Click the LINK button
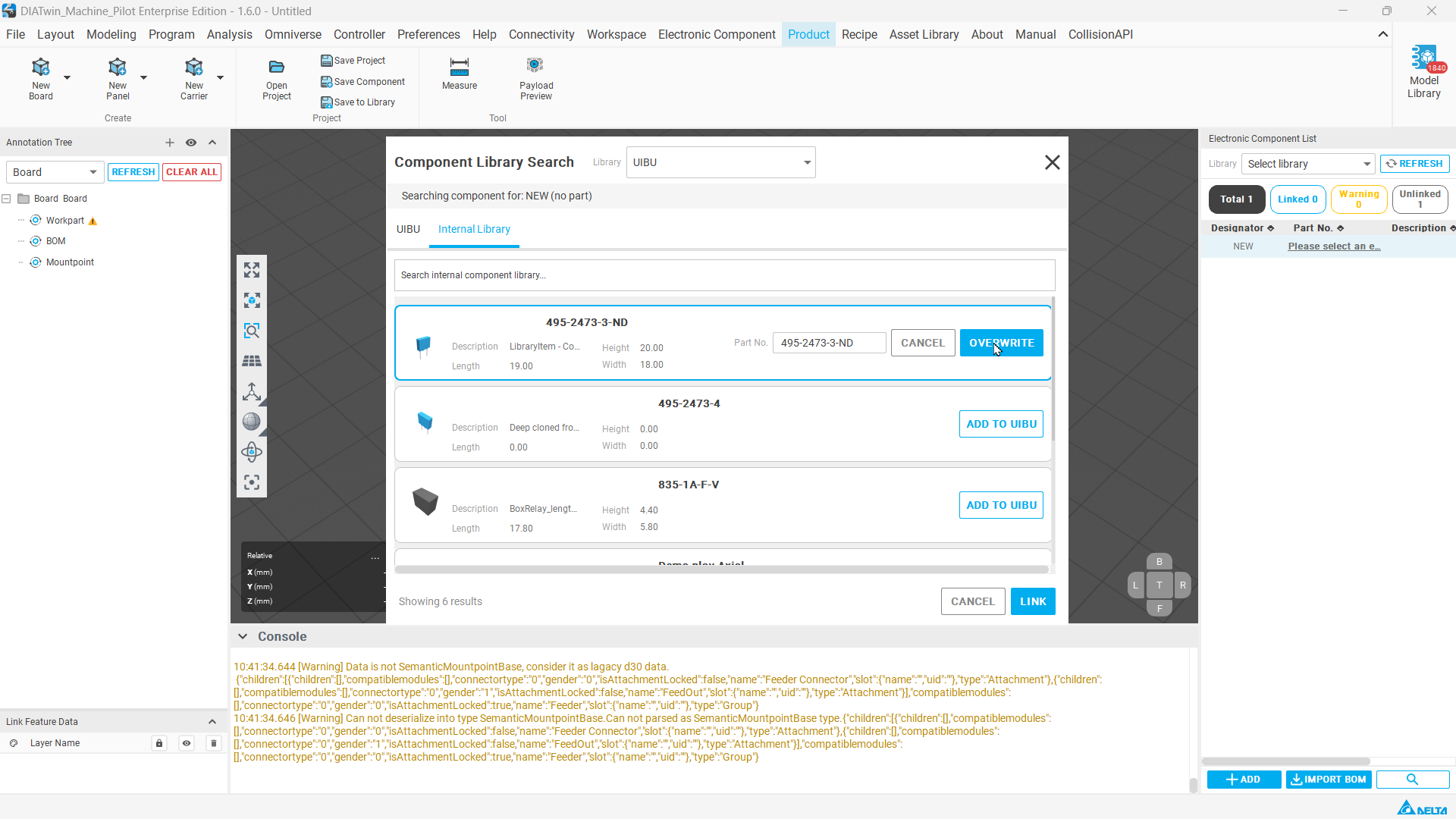1456x819 pixels. click(x=1033, y=601)
